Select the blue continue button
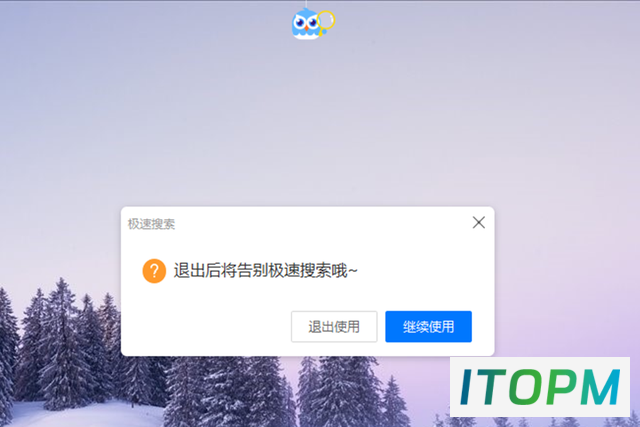Viewport: 640px width, 427px height. point(428,327)
